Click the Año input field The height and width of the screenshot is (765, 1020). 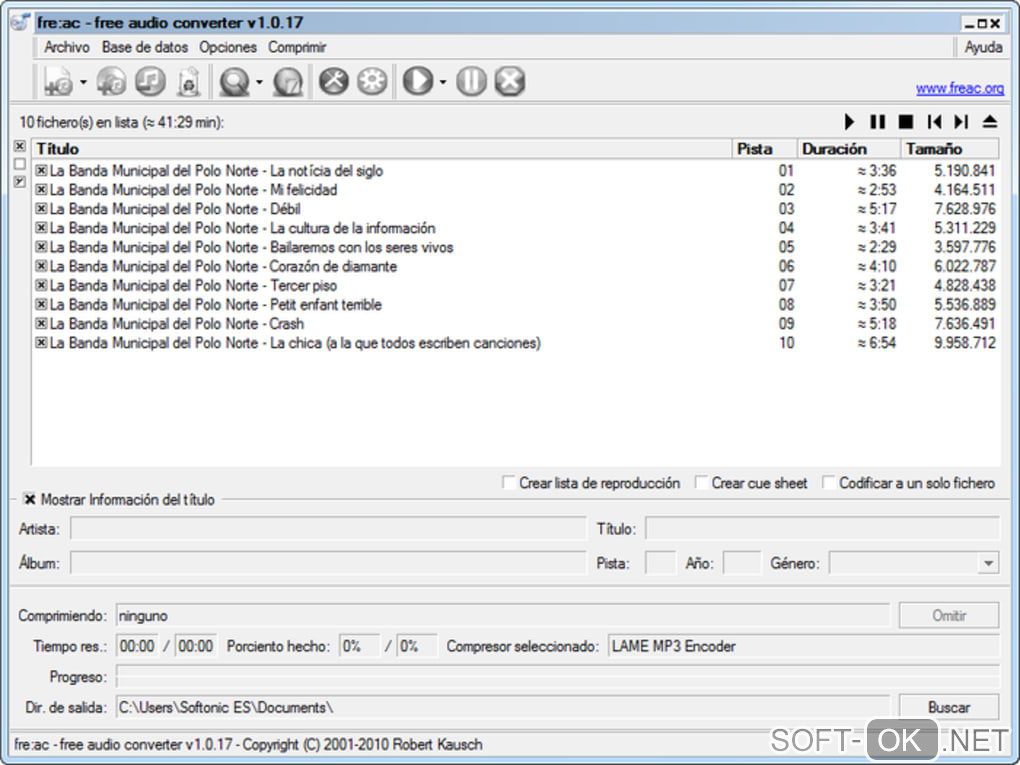tap(741, 563)
